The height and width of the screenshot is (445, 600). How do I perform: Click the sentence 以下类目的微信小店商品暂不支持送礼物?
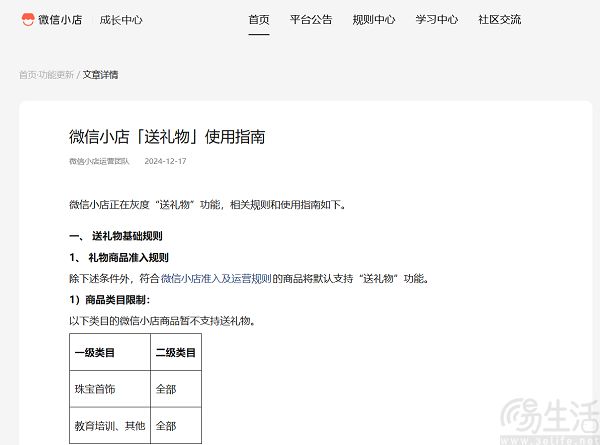[x=162, y=320]
